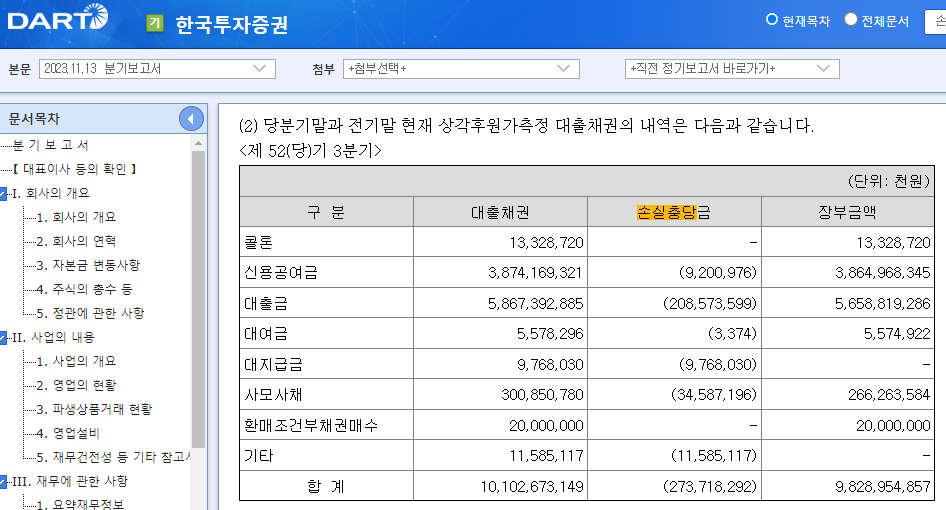Click value 5,658,819,286 in 장부금액 column
This screenshot has height=510, width=946.
pos(883,303)
